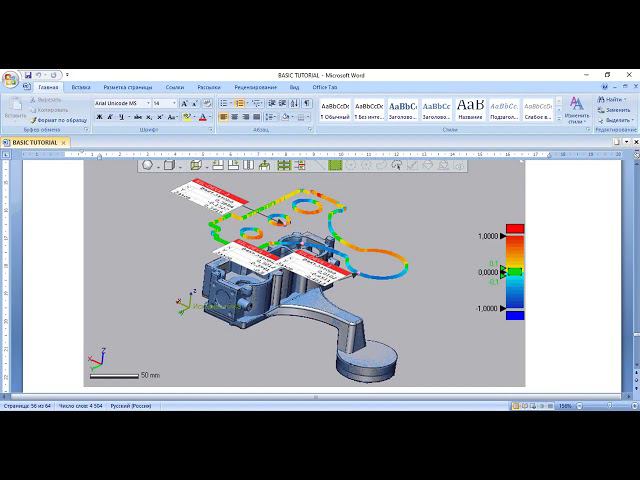Viewport: 640px width, 480px height.
Task: Click the Заменить replace button
Action: 613,110
